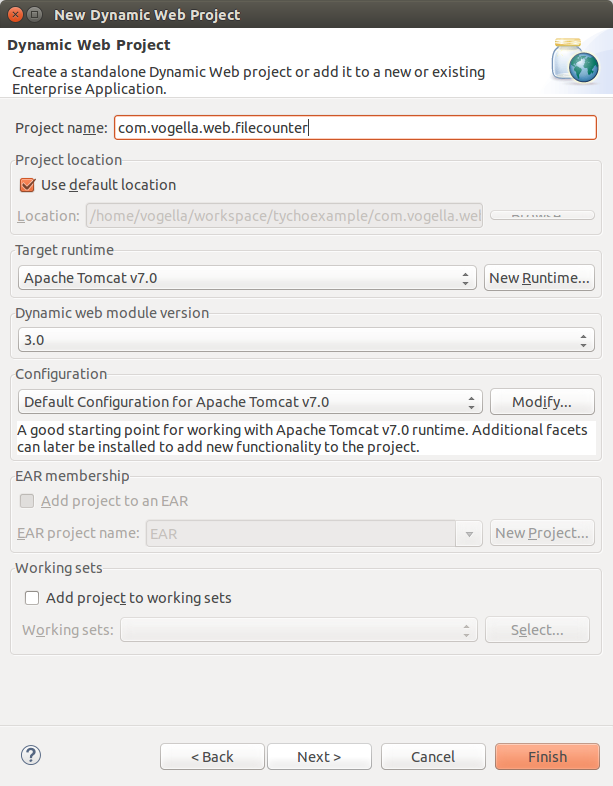The height and width of the screenshot is (786, 613).
Task: Toggle the Use default location checkbox
Action: [x=28, y=185]
